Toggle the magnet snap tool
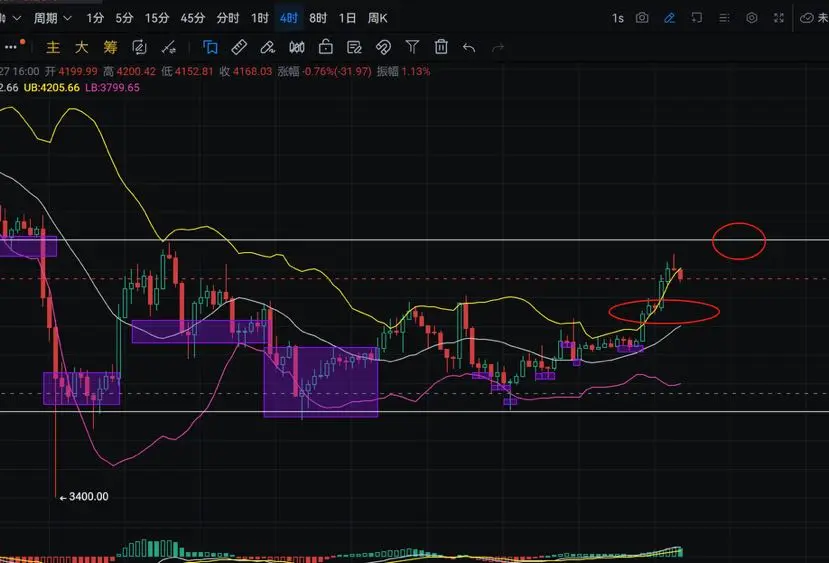 click(x=383, y=48)
